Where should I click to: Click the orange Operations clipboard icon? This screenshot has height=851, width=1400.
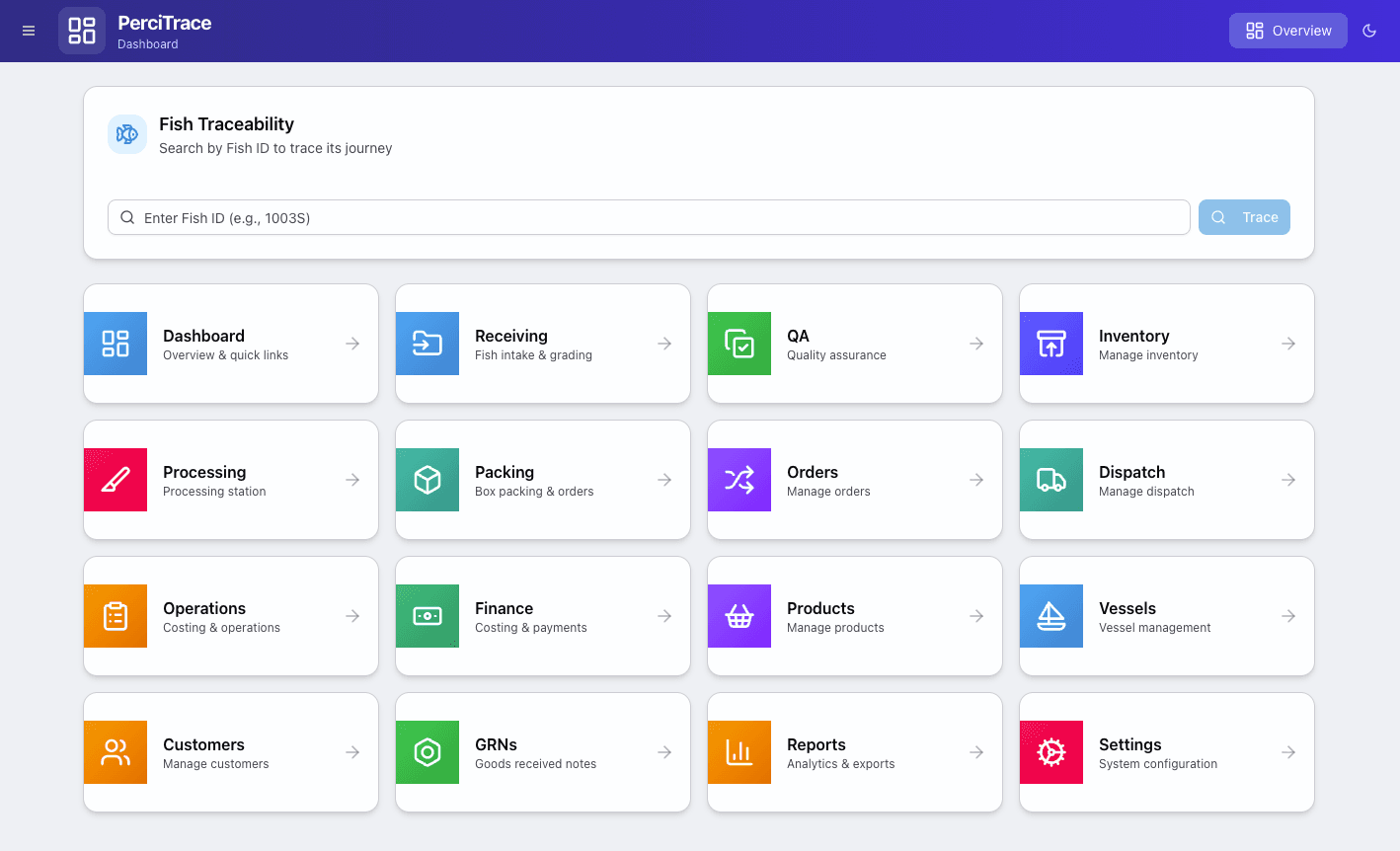click(x=116, y=616)
